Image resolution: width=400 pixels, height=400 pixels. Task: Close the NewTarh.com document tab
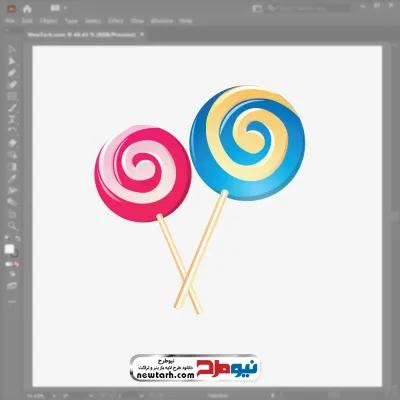point(142,34)
